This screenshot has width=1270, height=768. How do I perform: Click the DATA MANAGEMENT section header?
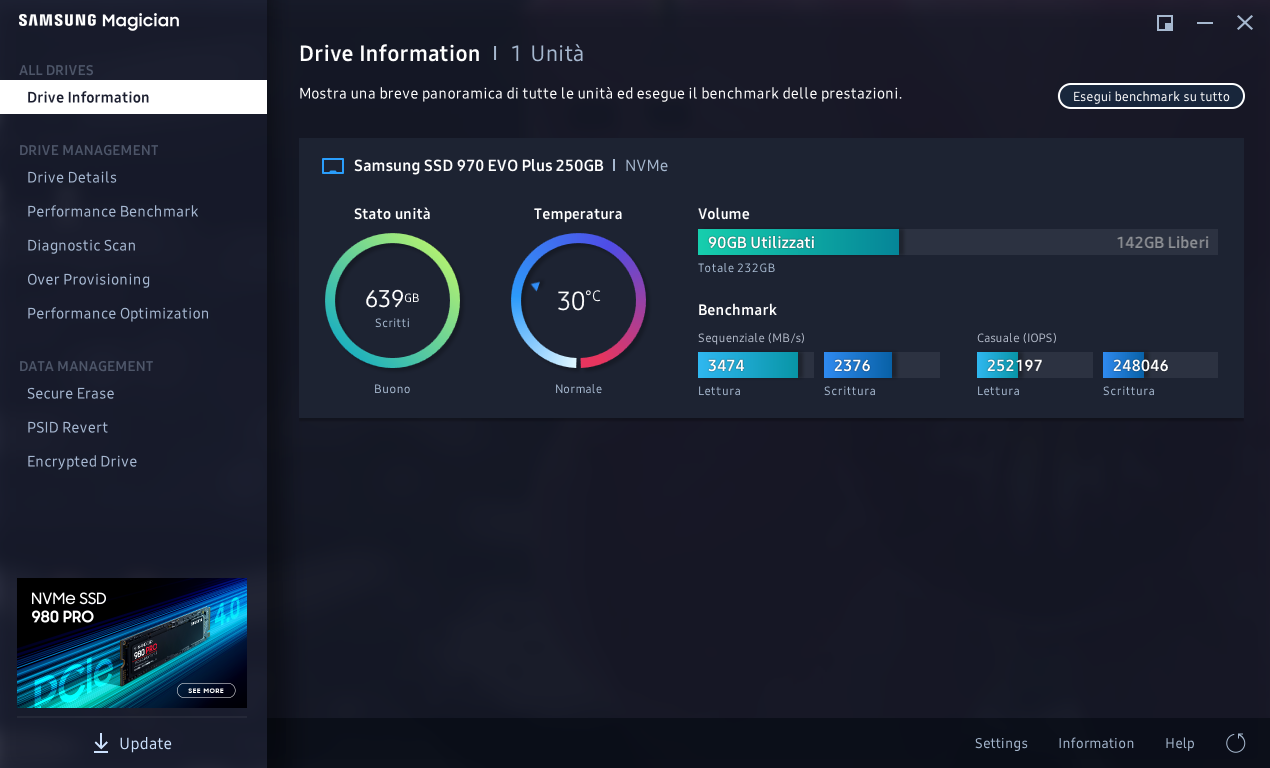coord(86,367)
